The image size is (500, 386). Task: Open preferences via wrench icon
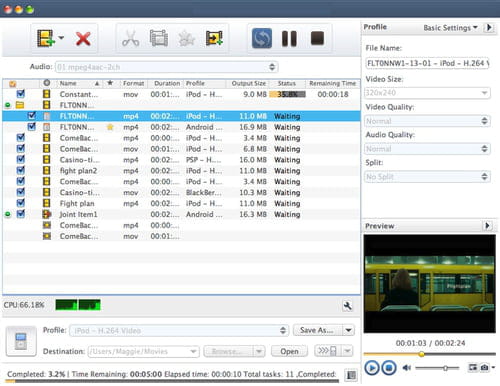click(347, 306)
